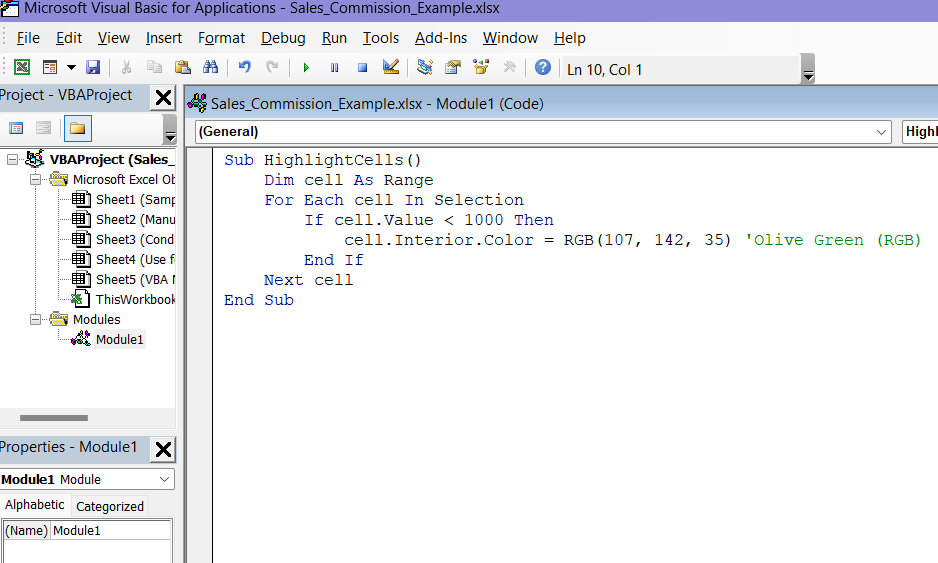Open the View menu
Image resolution: width=938 pixels, height=563 pixels.
tap(114, 38)
